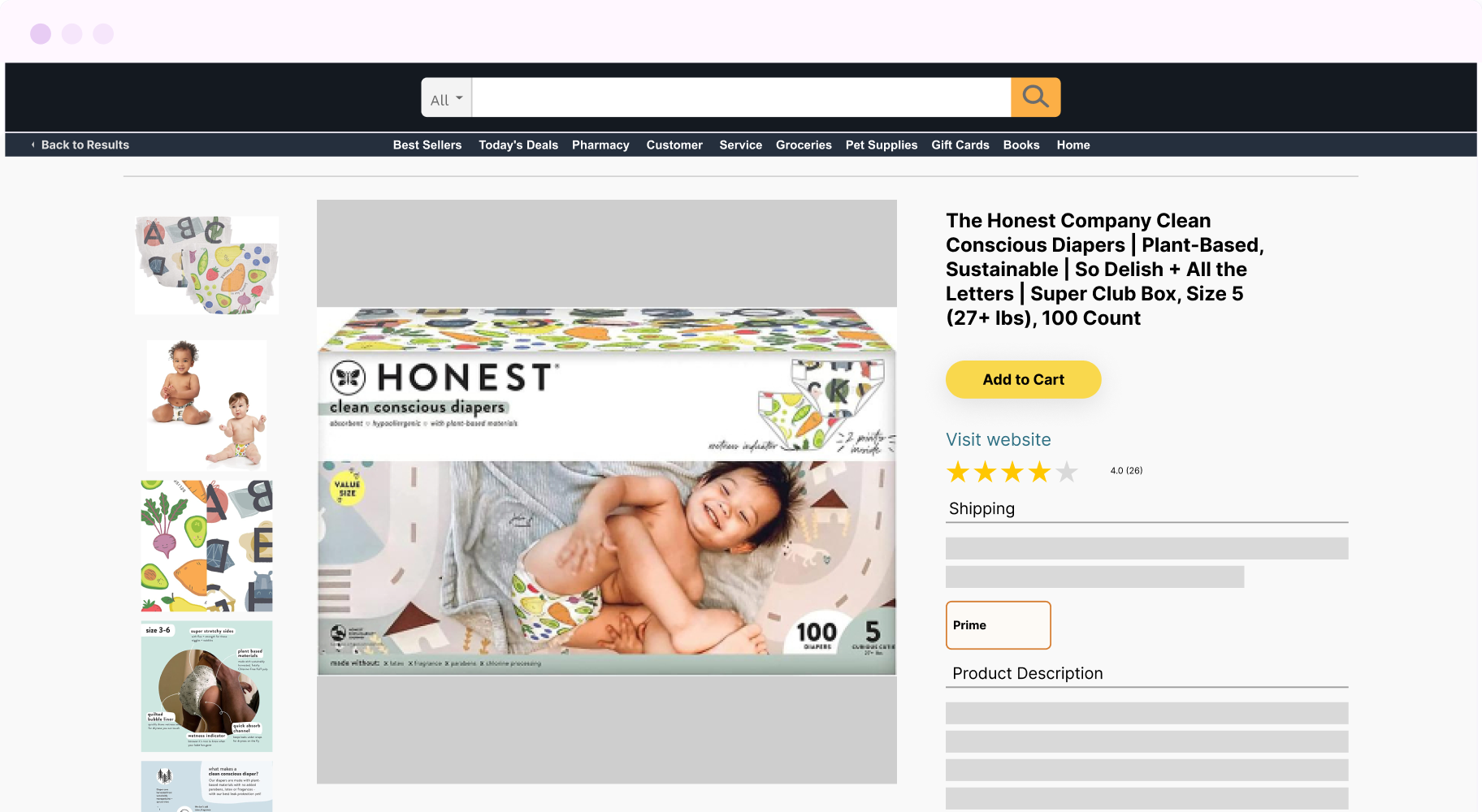Select Groceries from the navigation bar
The width and height of the screenshot is (1482, 812).
804,145
